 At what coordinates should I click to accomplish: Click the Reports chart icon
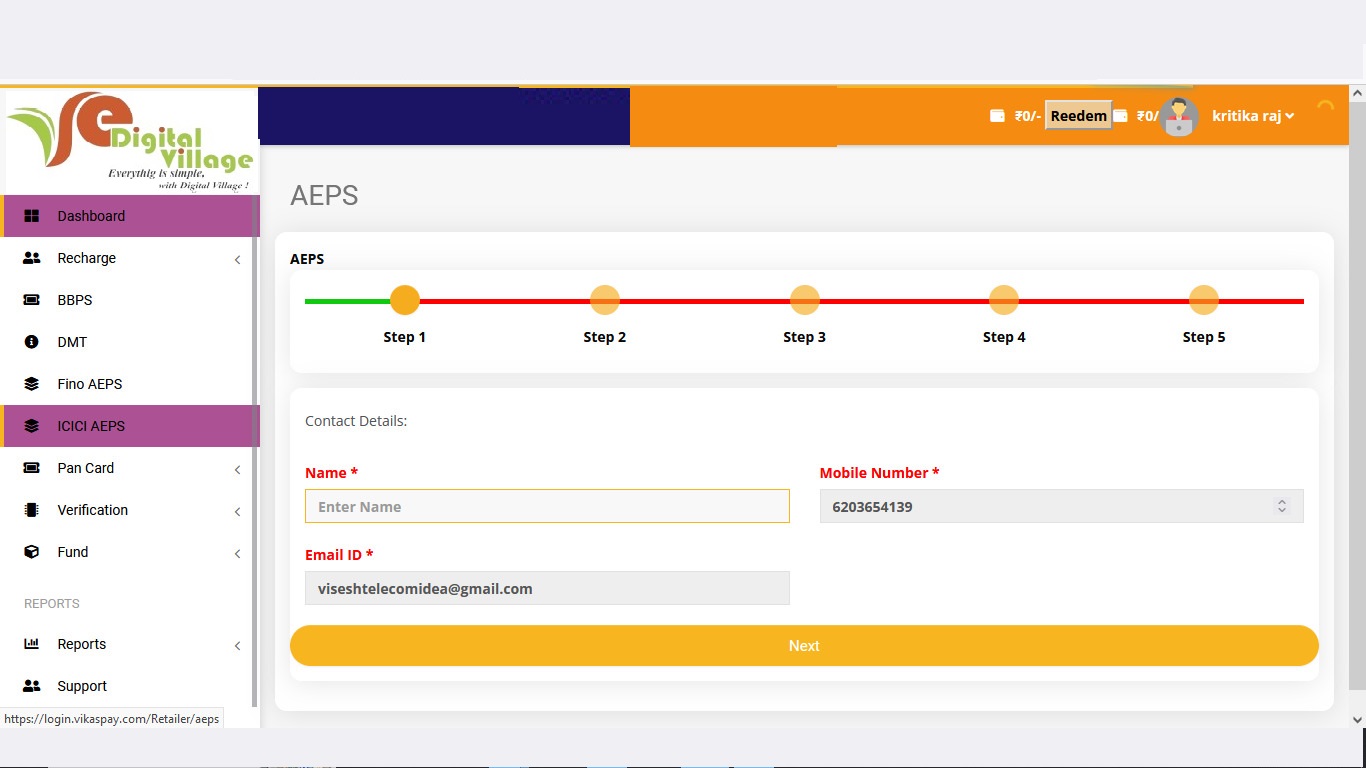31,644
